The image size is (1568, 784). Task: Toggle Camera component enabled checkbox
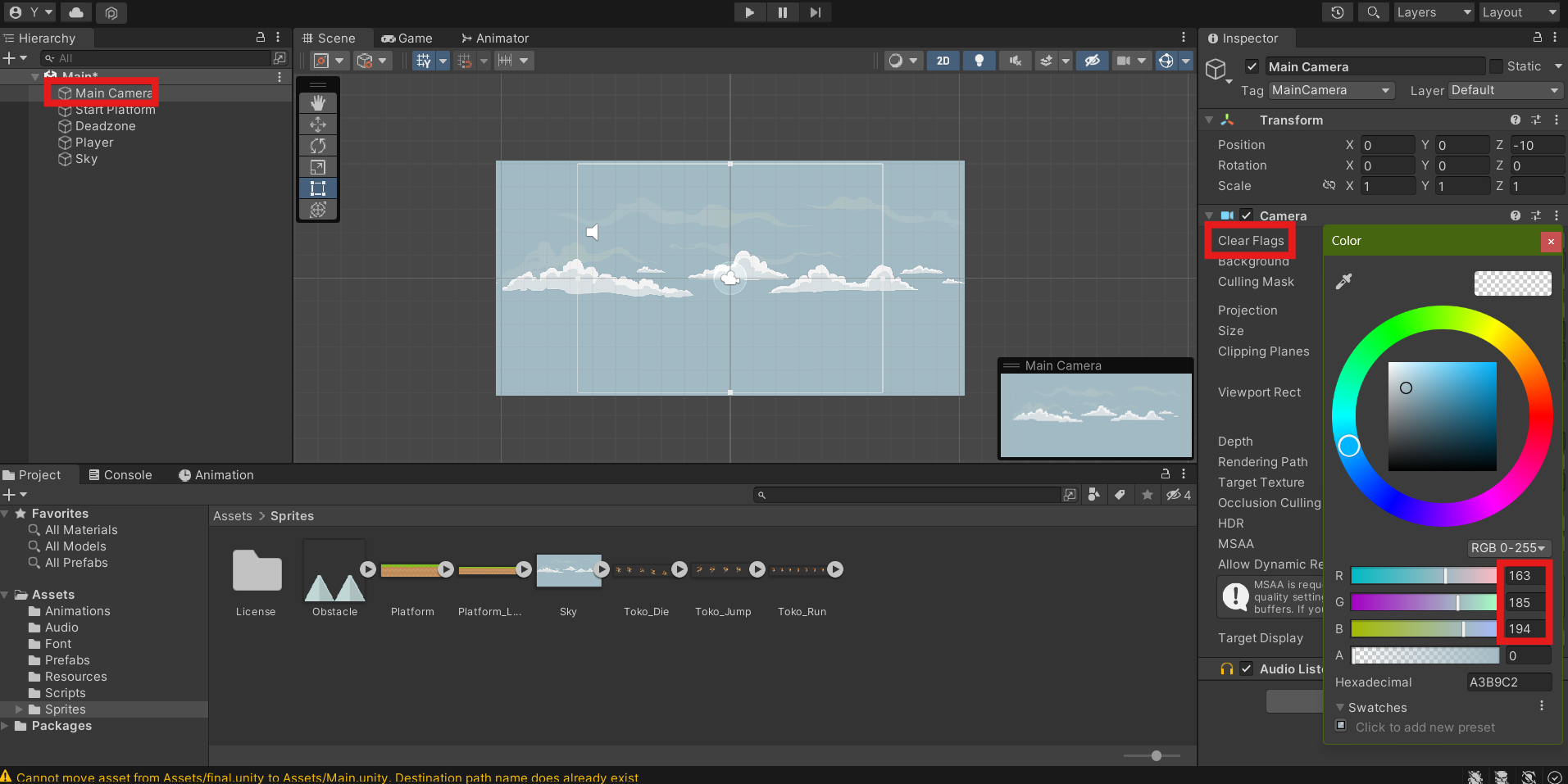coord(1247,215)
